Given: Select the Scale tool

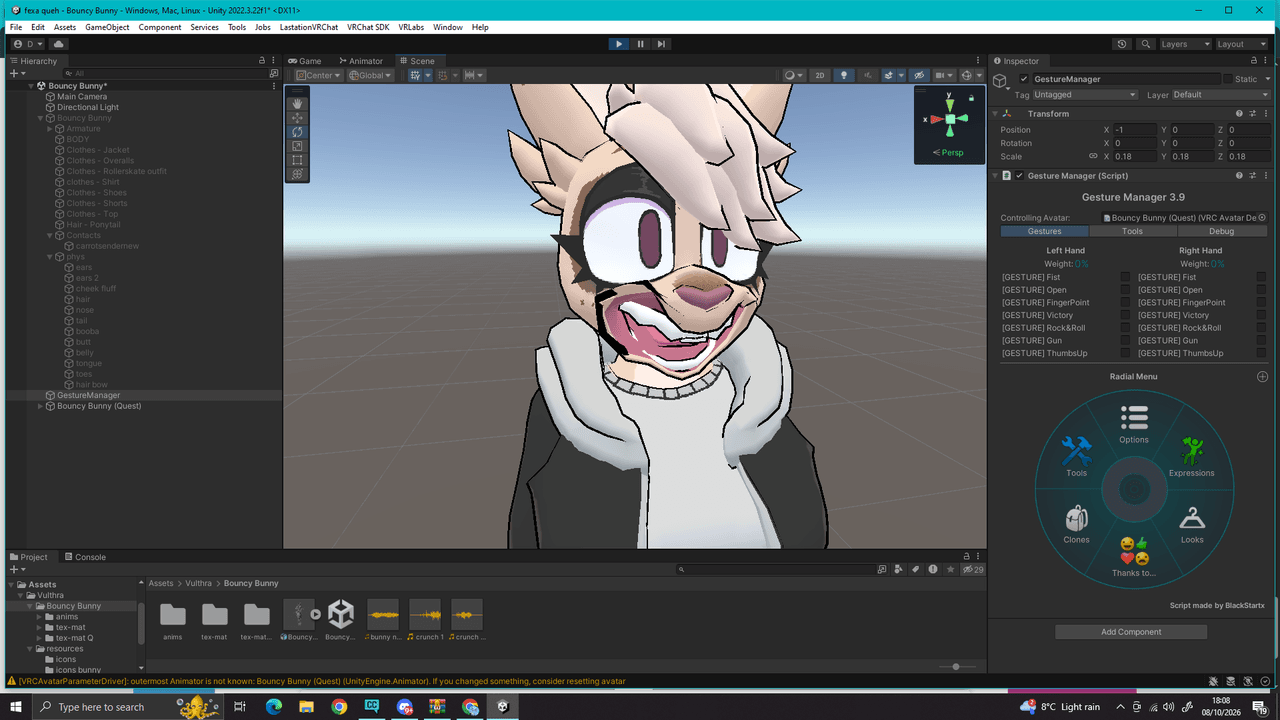Looking at the screenshot, I should pos(297,146).
